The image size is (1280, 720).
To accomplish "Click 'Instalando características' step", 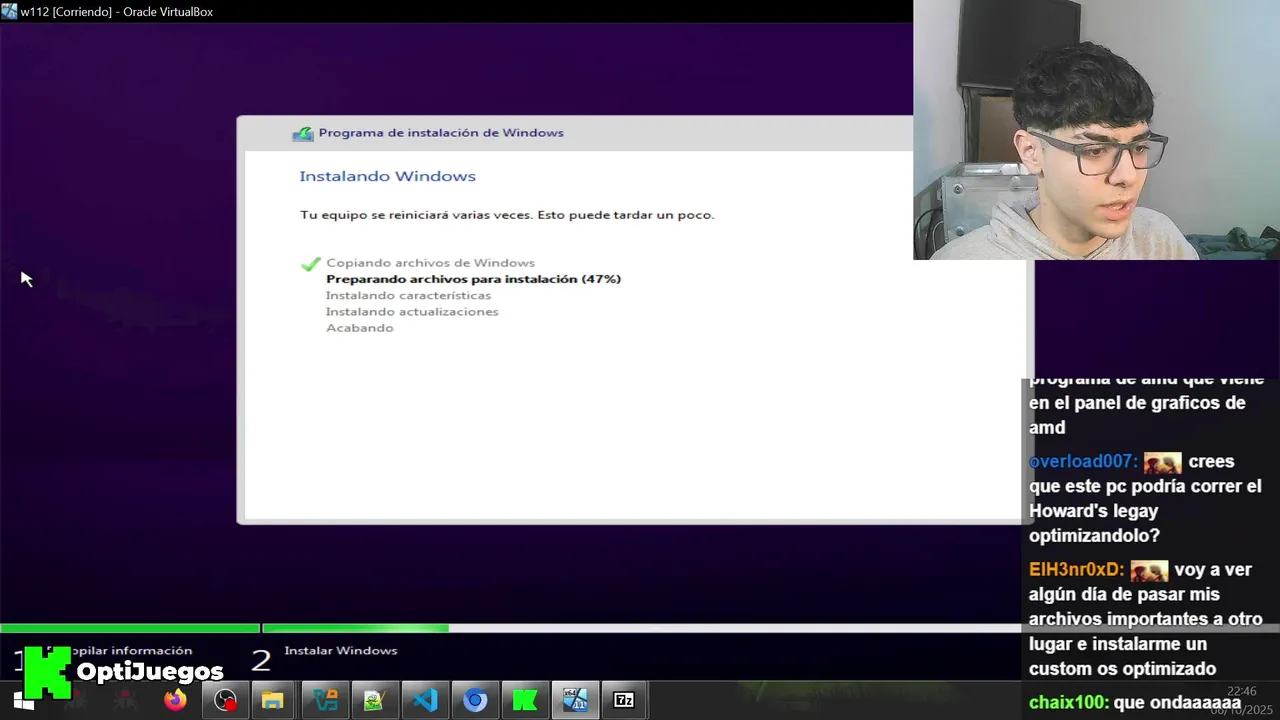I will [x=408, y=295].
